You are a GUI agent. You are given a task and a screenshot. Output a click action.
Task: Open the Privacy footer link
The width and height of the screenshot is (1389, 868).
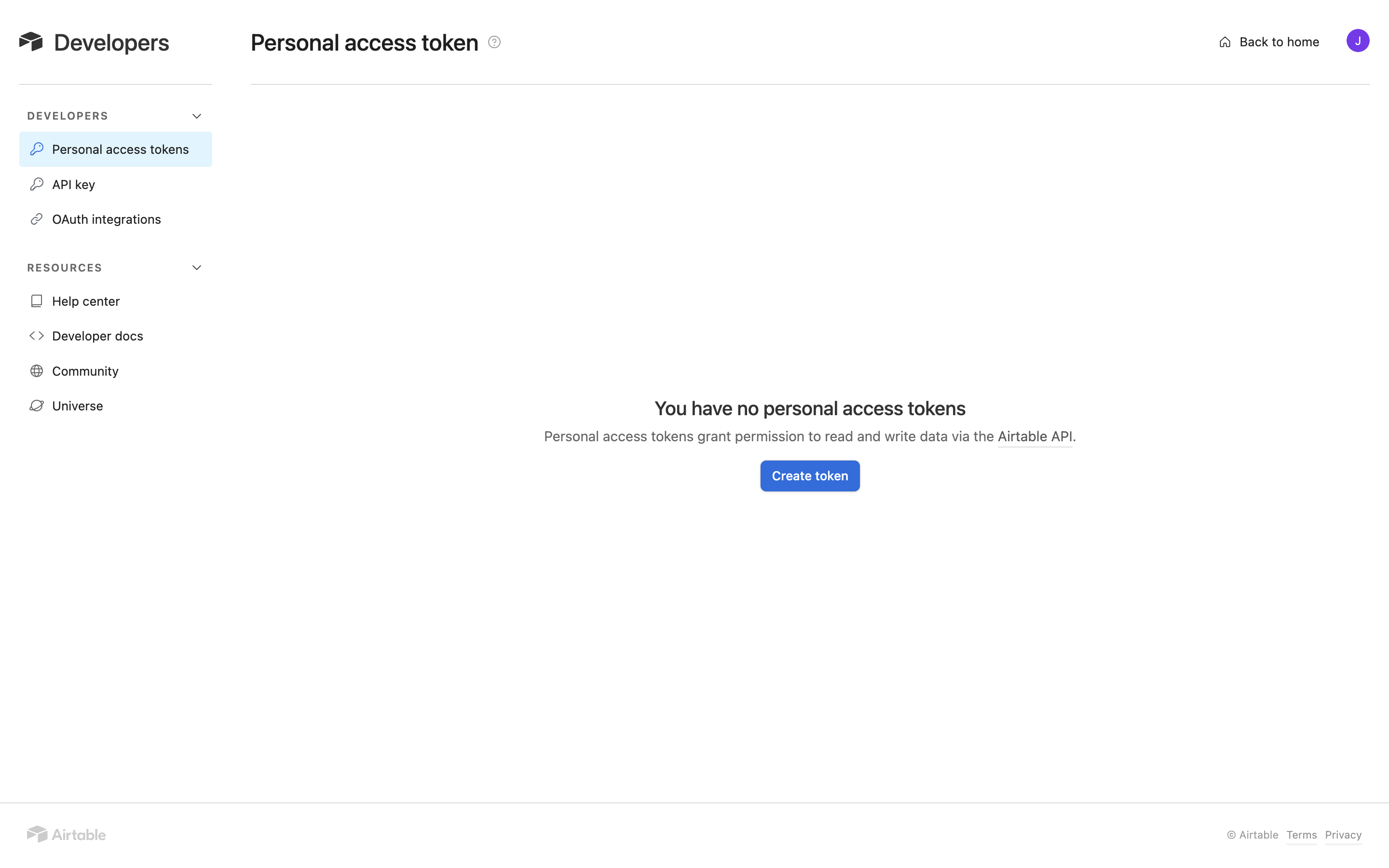pos(1343,835)
